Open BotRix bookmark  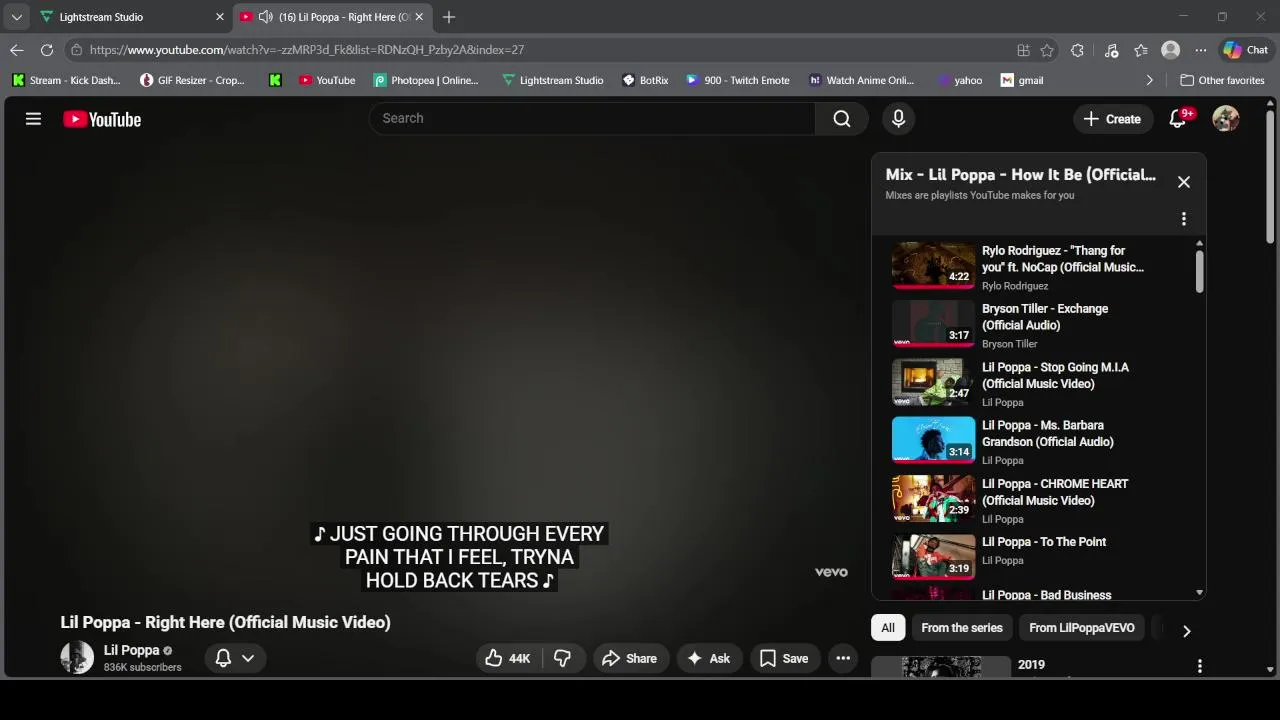pyautogui.click(x=645, y=80)
